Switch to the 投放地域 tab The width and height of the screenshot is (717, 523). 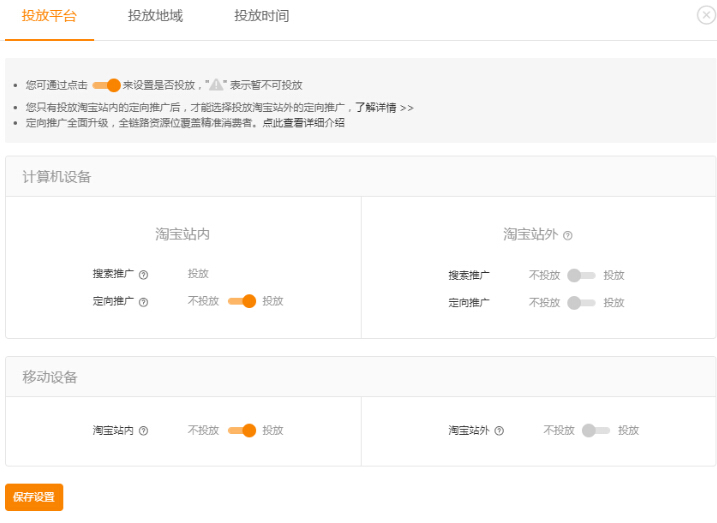(155, 16)
